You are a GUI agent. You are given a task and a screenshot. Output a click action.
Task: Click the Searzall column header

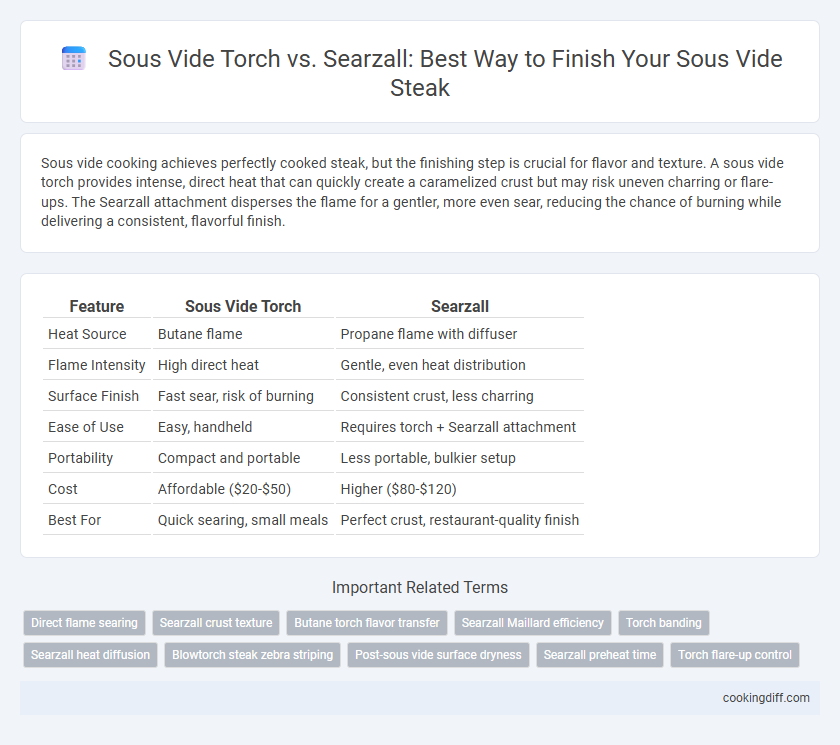pos(460,306)
